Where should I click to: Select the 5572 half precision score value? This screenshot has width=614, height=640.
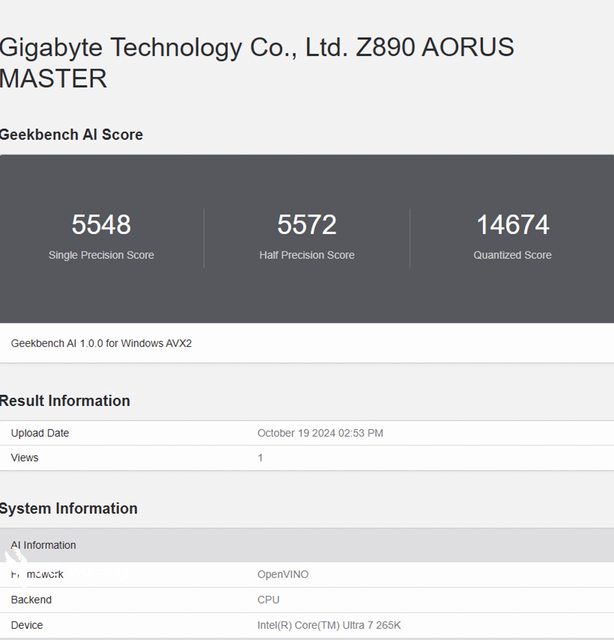click(307, 225)
